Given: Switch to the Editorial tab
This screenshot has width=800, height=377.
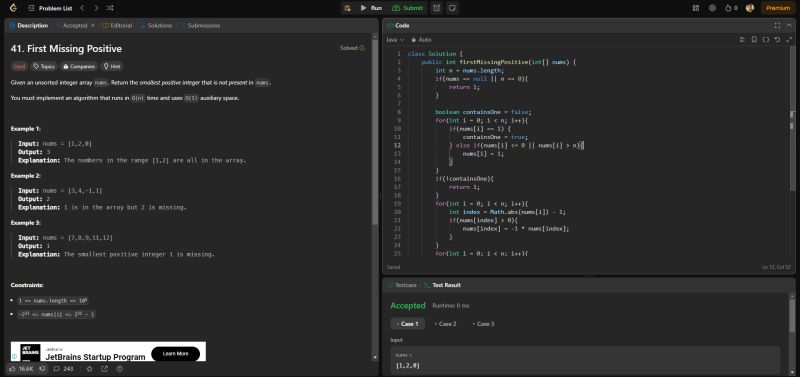Looking at the screenshot, I should 117,26.
